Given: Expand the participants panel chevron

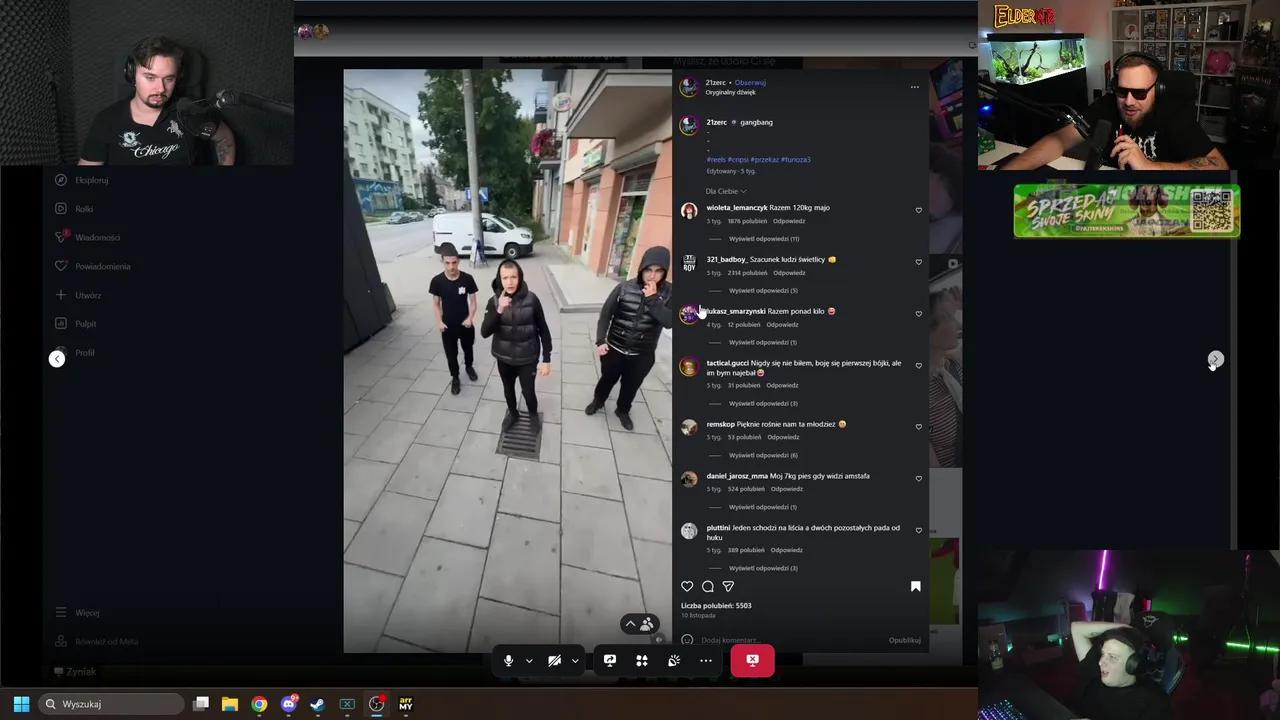Looking at the screenshot, I should [x=630, y=624].
